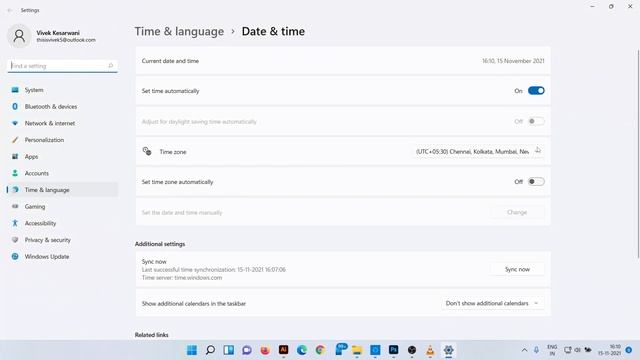Open taskbar Search
The height and width of the screenshot is (360, 640).
[210, 350]
